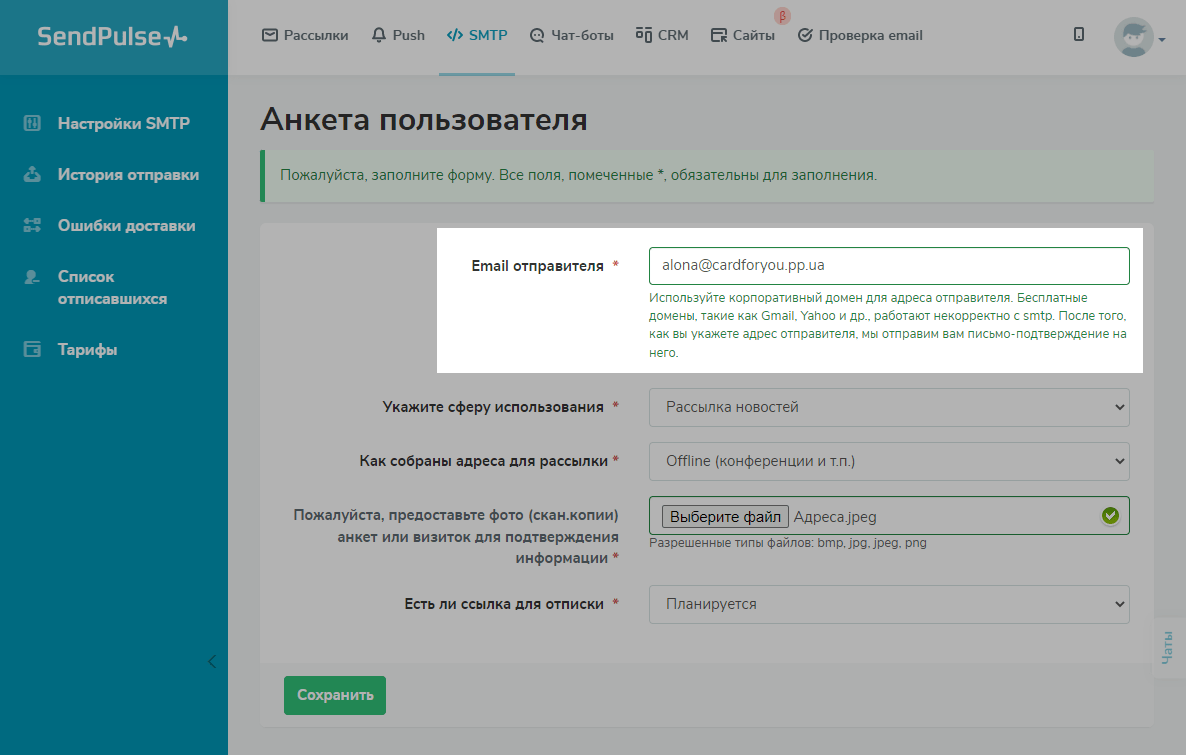Open the Есть ли ссылка для отписки dropdown
Screen dimensions: 1186x755
point(889,604)
